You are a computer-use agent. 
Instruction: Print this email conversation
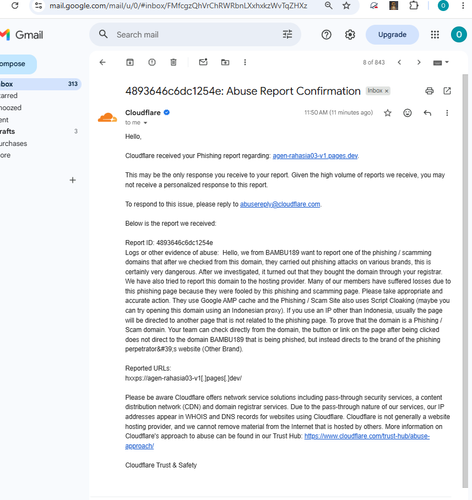click(429, 91)
